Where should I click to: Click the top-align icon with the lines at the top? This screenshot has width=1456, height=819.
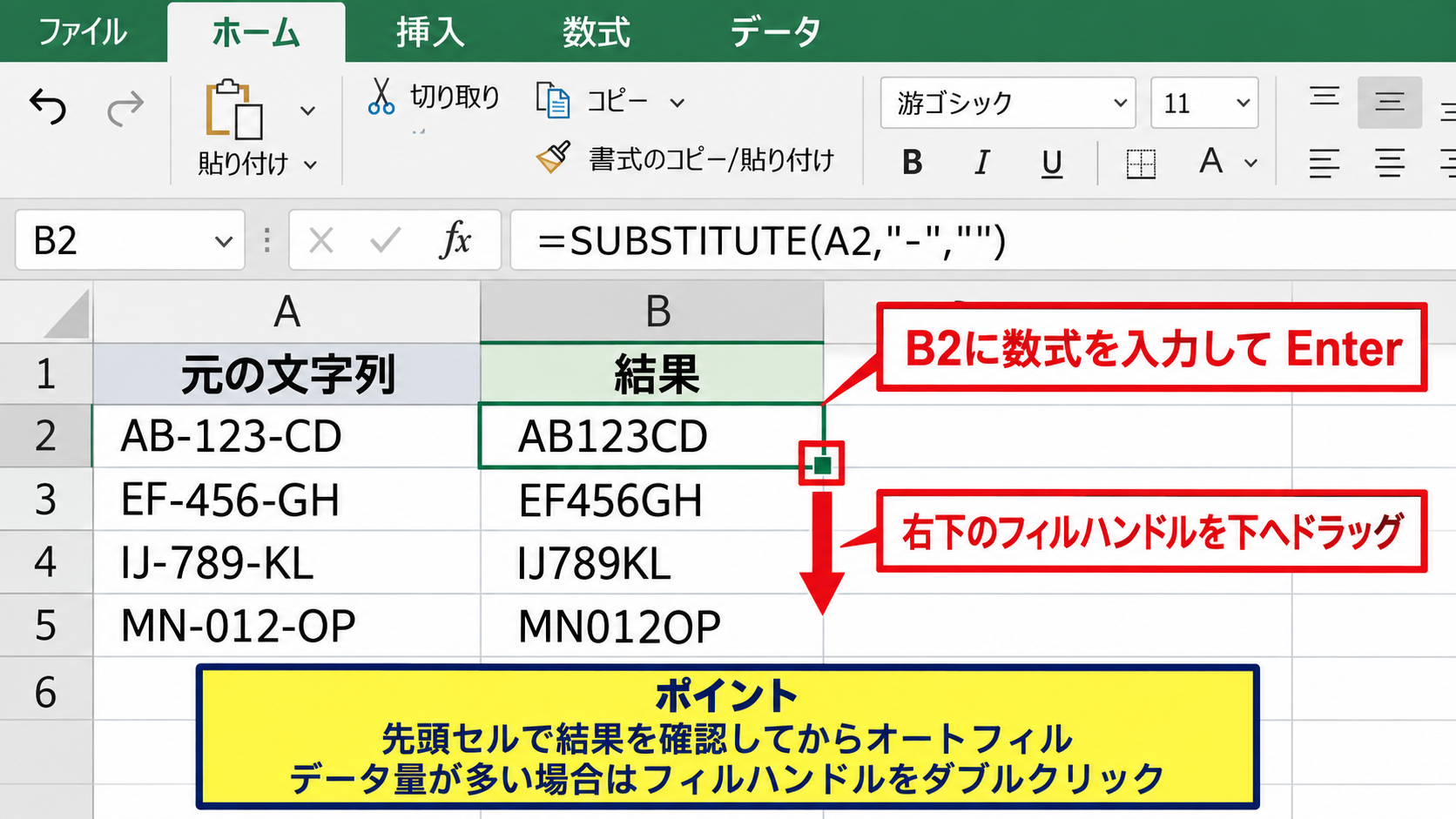click(x=1325, y=97)
